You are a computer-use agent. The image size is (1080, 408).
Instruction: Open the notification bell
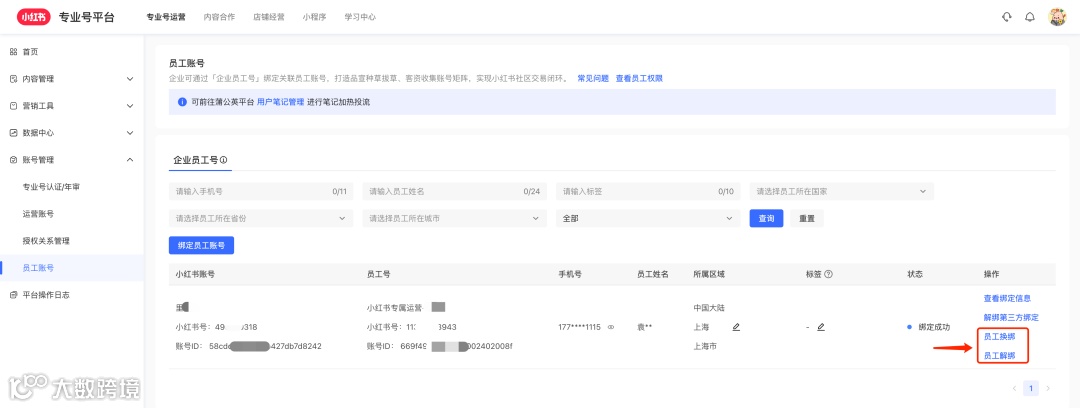[x=1030, y=17]
